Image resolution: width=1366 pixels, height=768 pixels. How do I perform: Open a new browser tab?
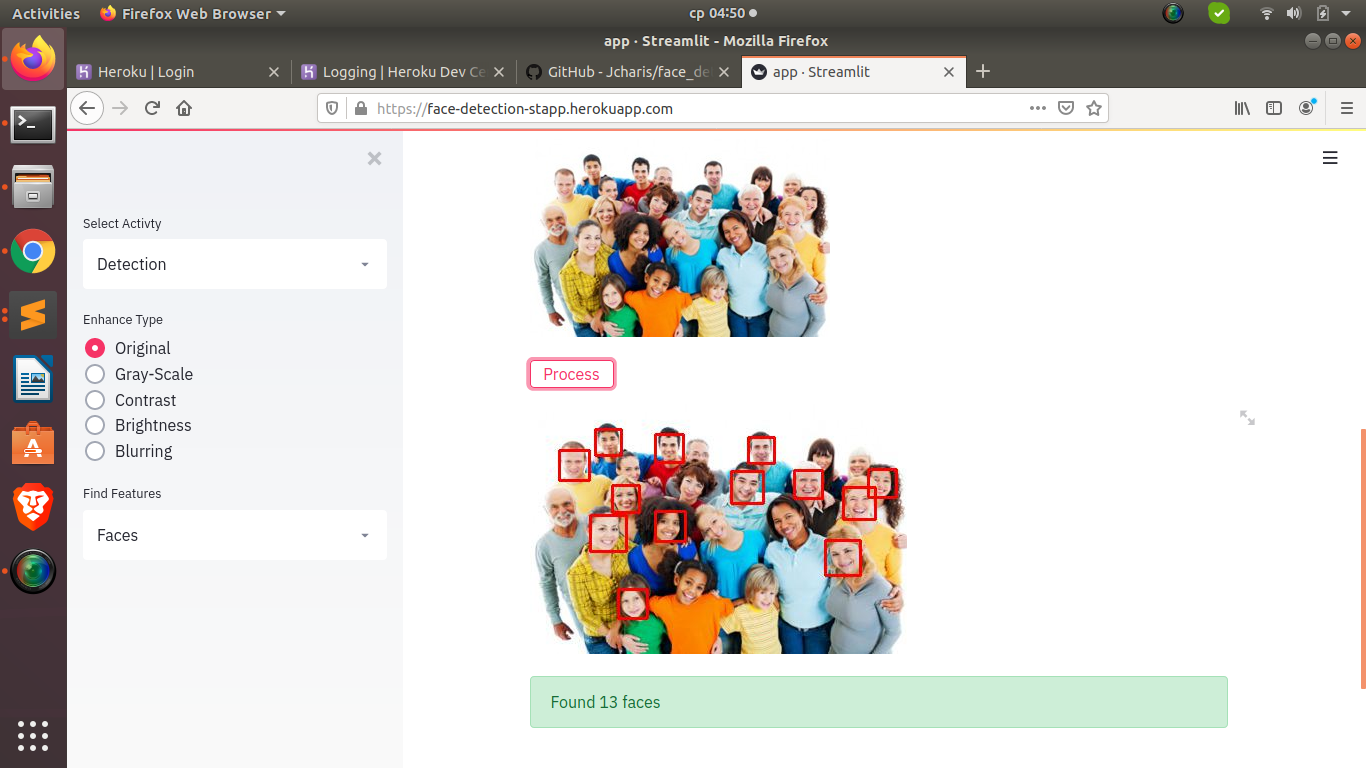[x=982, y=71]
